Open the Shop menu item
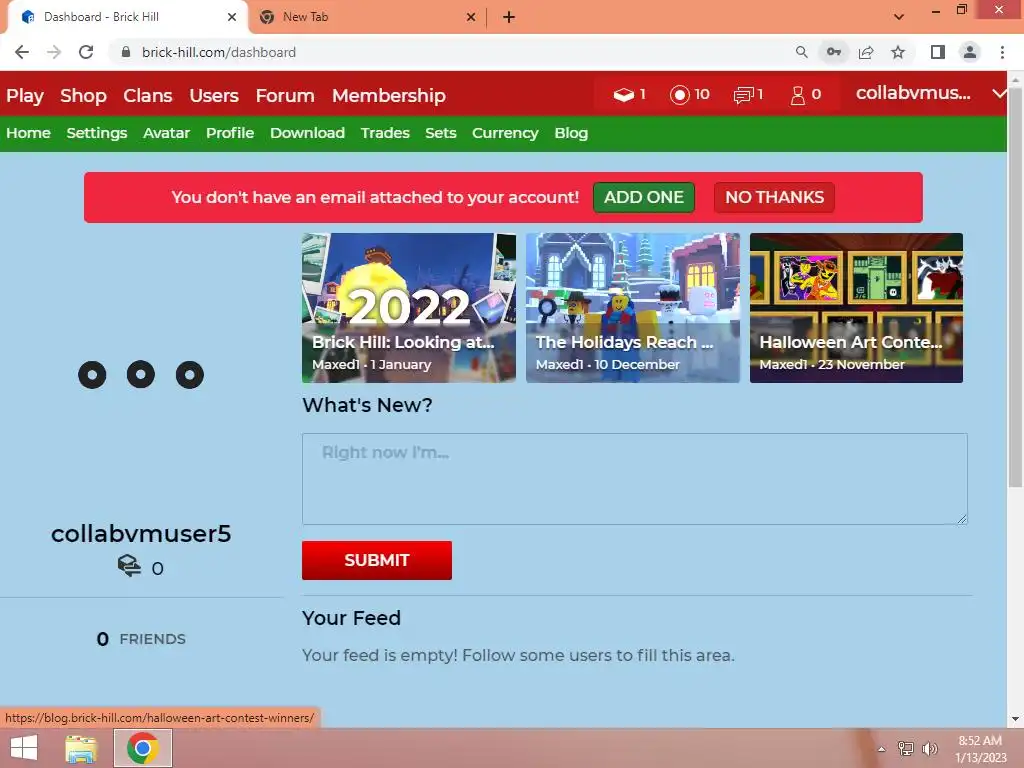Screen dimensions: 1024x768 pyautogui.click(x=83, y=95)
